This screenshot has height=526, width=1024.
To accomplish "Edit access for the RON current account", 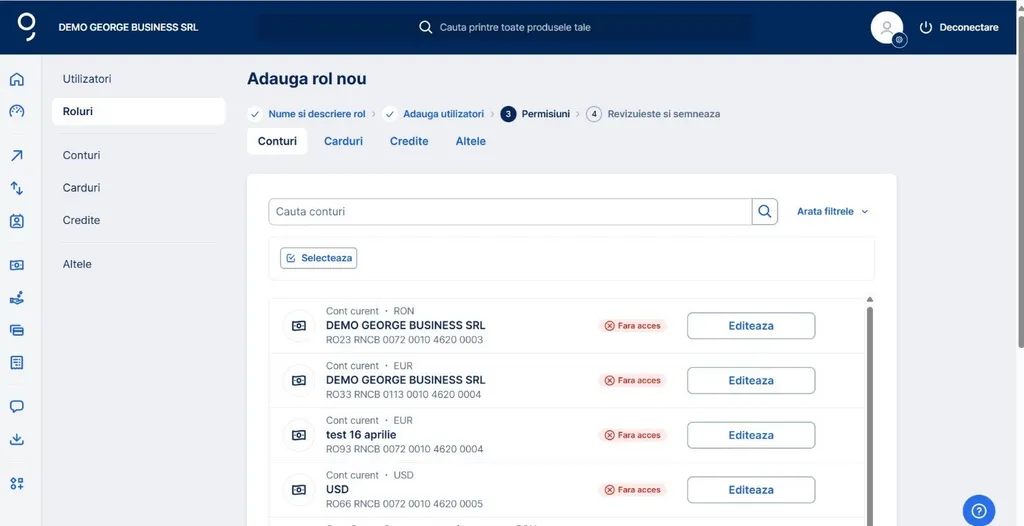I will click(750, 326).
